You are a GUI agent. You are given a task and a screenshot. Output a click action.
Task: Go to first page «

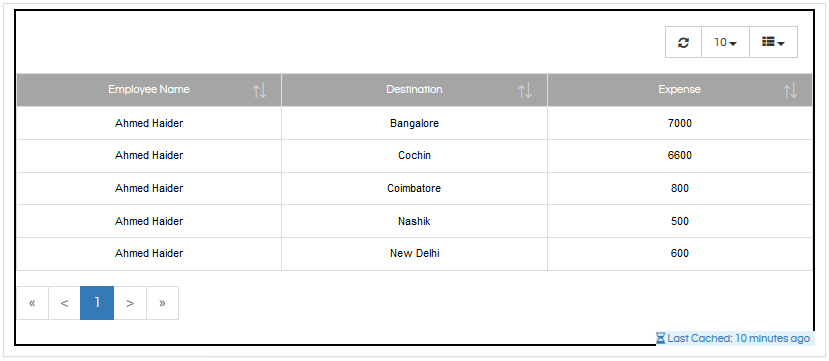(32, 303)
